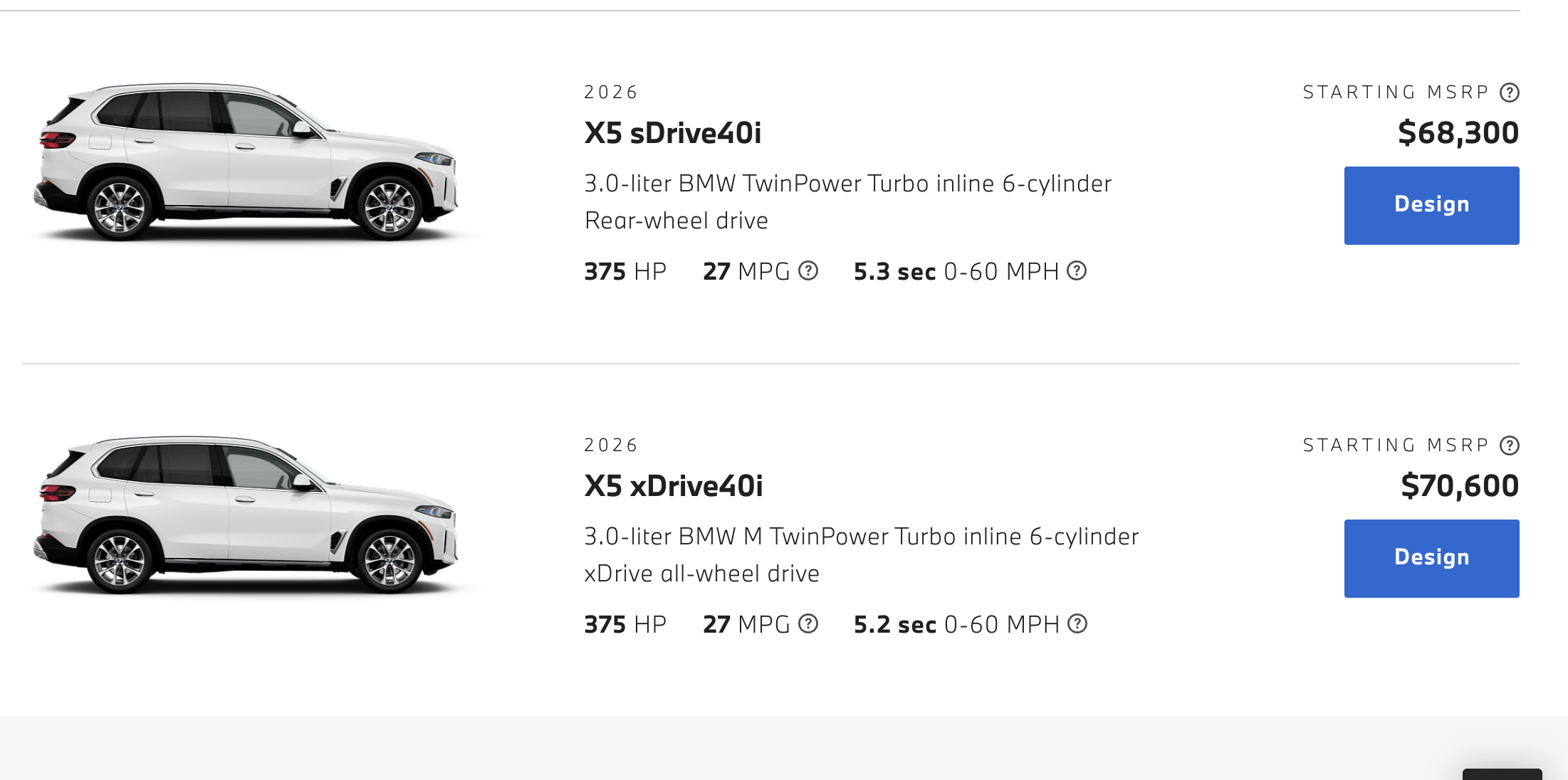This screenshot has height=780, width=1568.
Task: Click the 5.2 sec acceleration figure
Action: (x=894, y=625)
